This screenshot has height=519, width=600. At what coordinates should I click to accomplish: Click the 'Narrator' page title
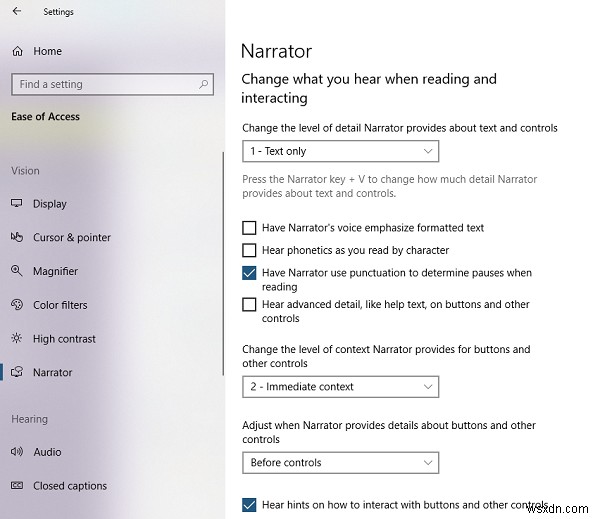[277, 51]
